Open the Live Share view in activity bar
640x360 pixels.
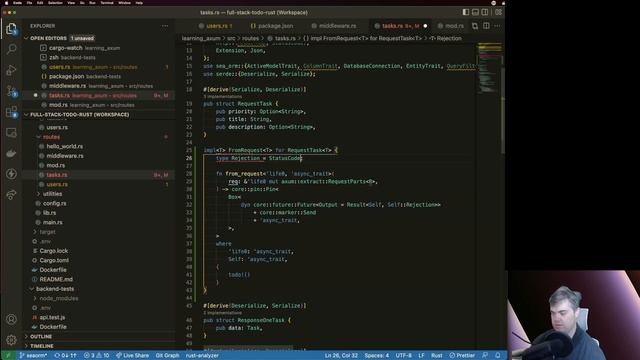(11, 195)
